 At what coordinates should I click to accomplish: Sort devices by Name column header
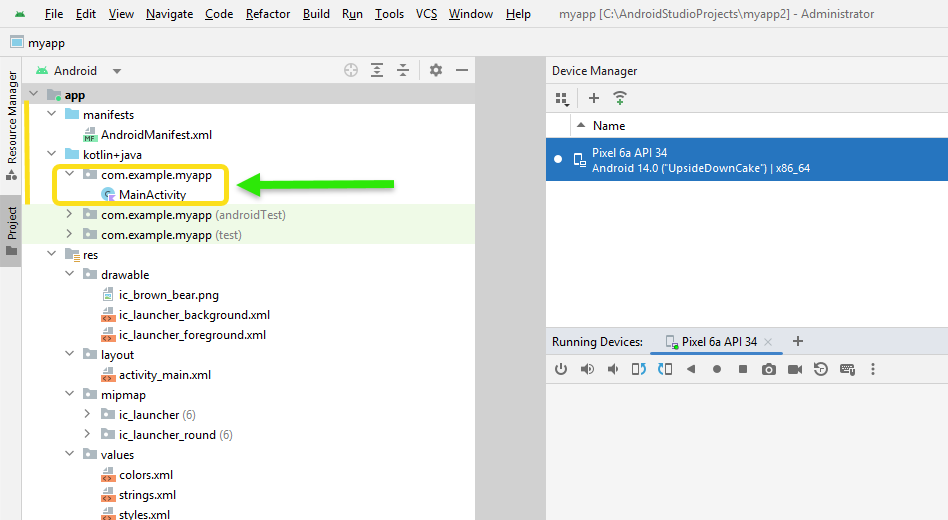point(609,126)
